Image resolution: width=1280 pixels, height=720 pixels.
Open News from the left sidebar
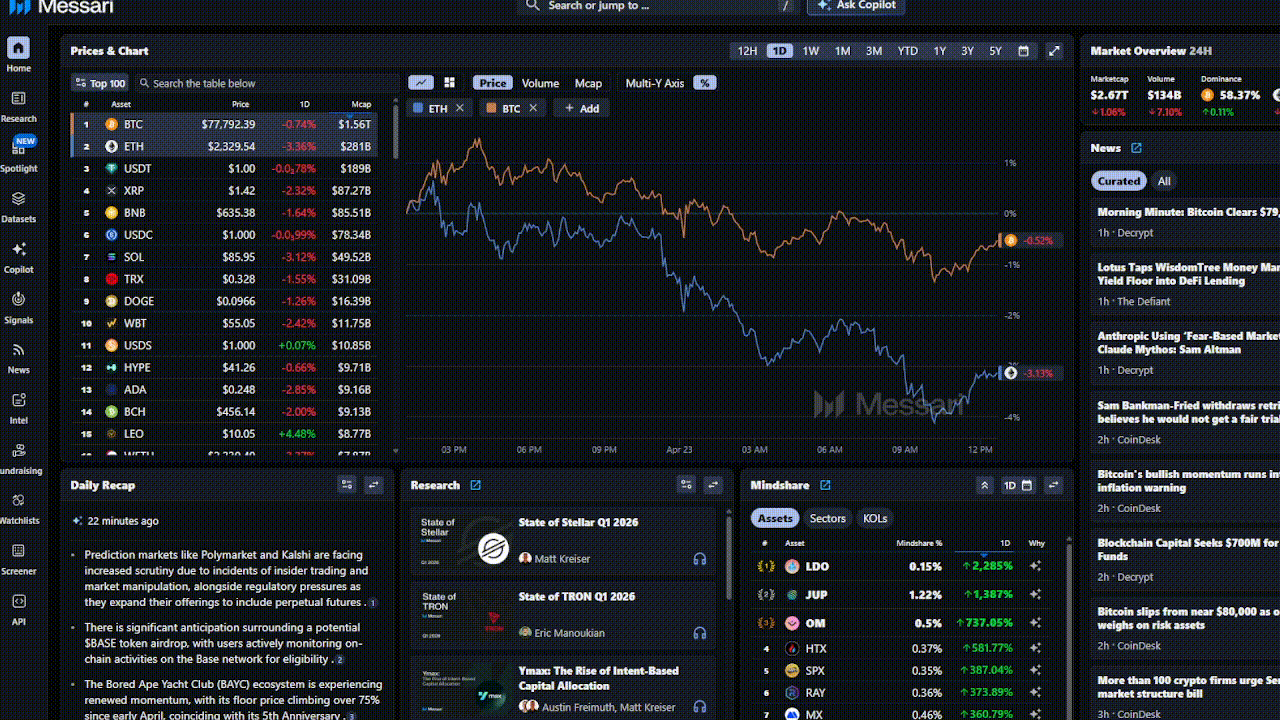(18, 357)
